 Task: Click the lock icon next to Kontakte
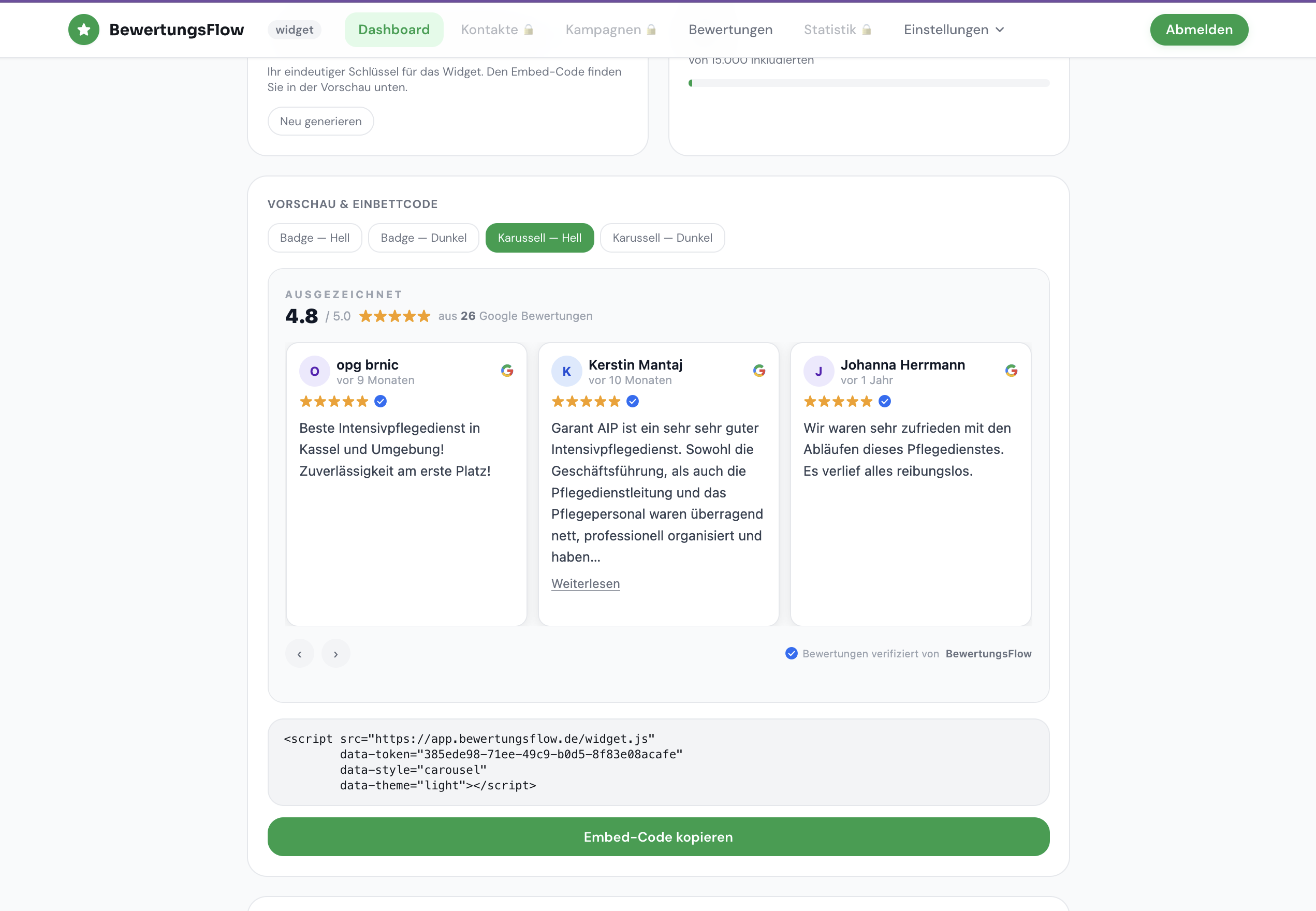[x=529, y=30]
